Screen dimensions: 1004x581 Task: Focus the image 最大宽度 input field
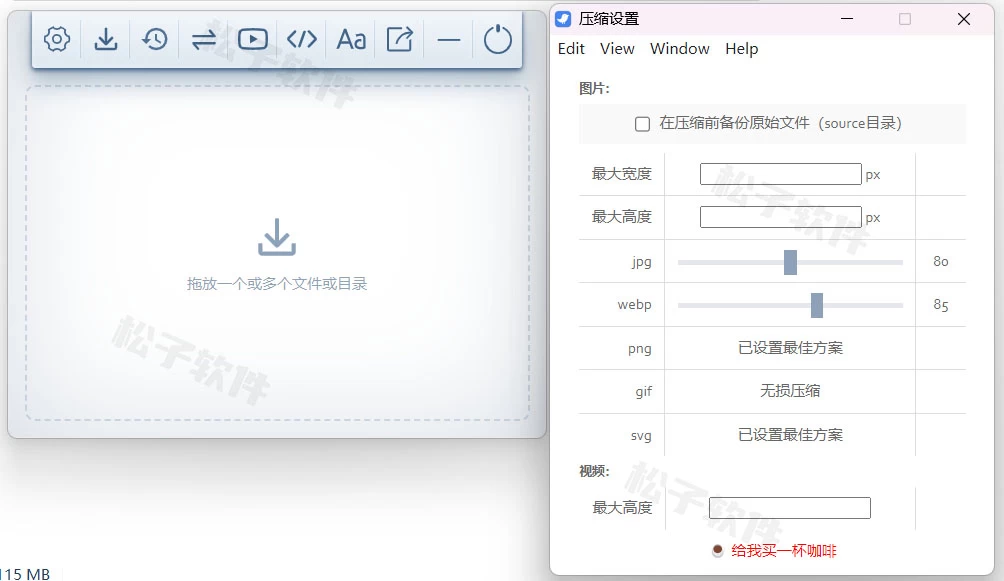tap(781, 174)
